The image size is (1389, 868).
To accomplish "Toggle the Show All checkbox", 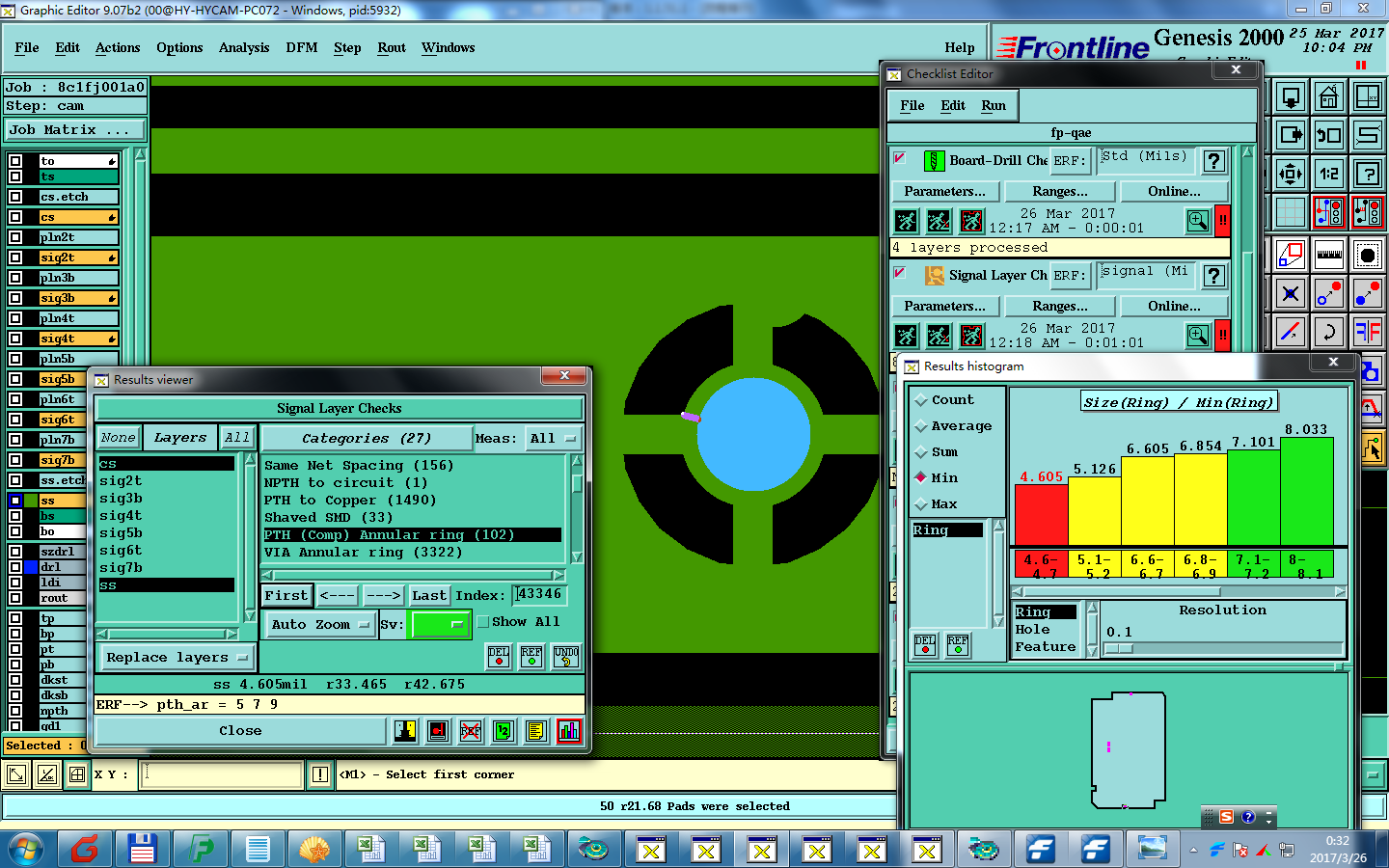I will coord(483,622).
